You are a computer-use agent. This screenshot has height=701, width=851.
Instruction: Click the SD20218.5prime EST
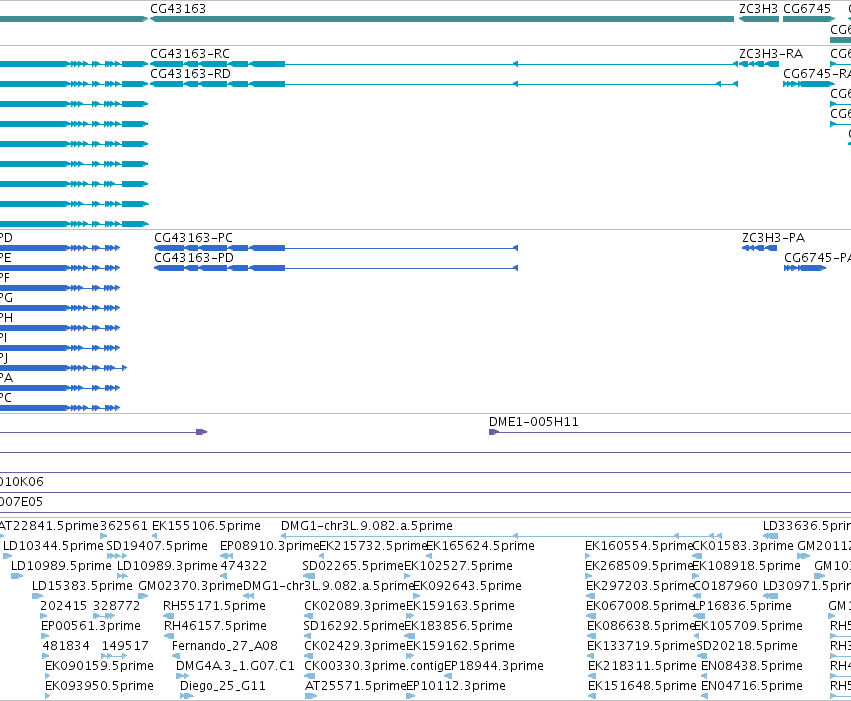pyautogui.click(x=747, y=646)
